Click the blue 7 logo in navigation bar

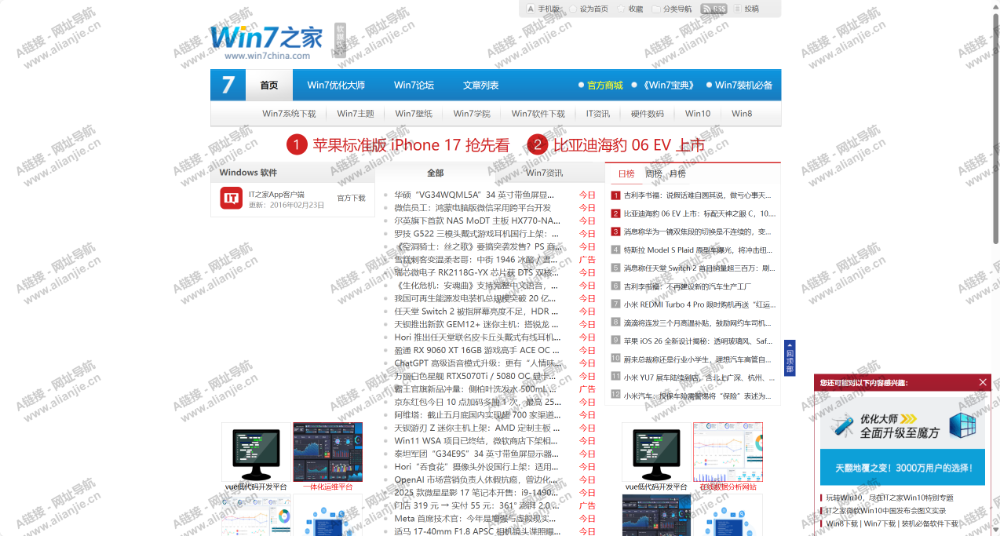(x=228, y=85)
